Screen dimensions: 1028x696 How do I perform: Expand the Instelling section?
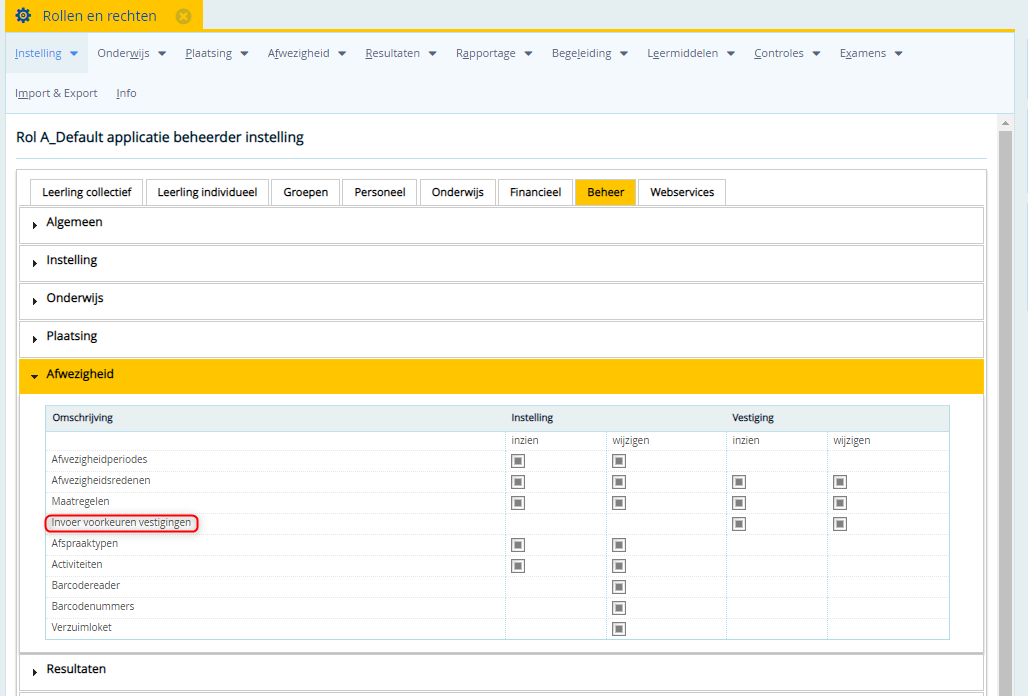502,263
